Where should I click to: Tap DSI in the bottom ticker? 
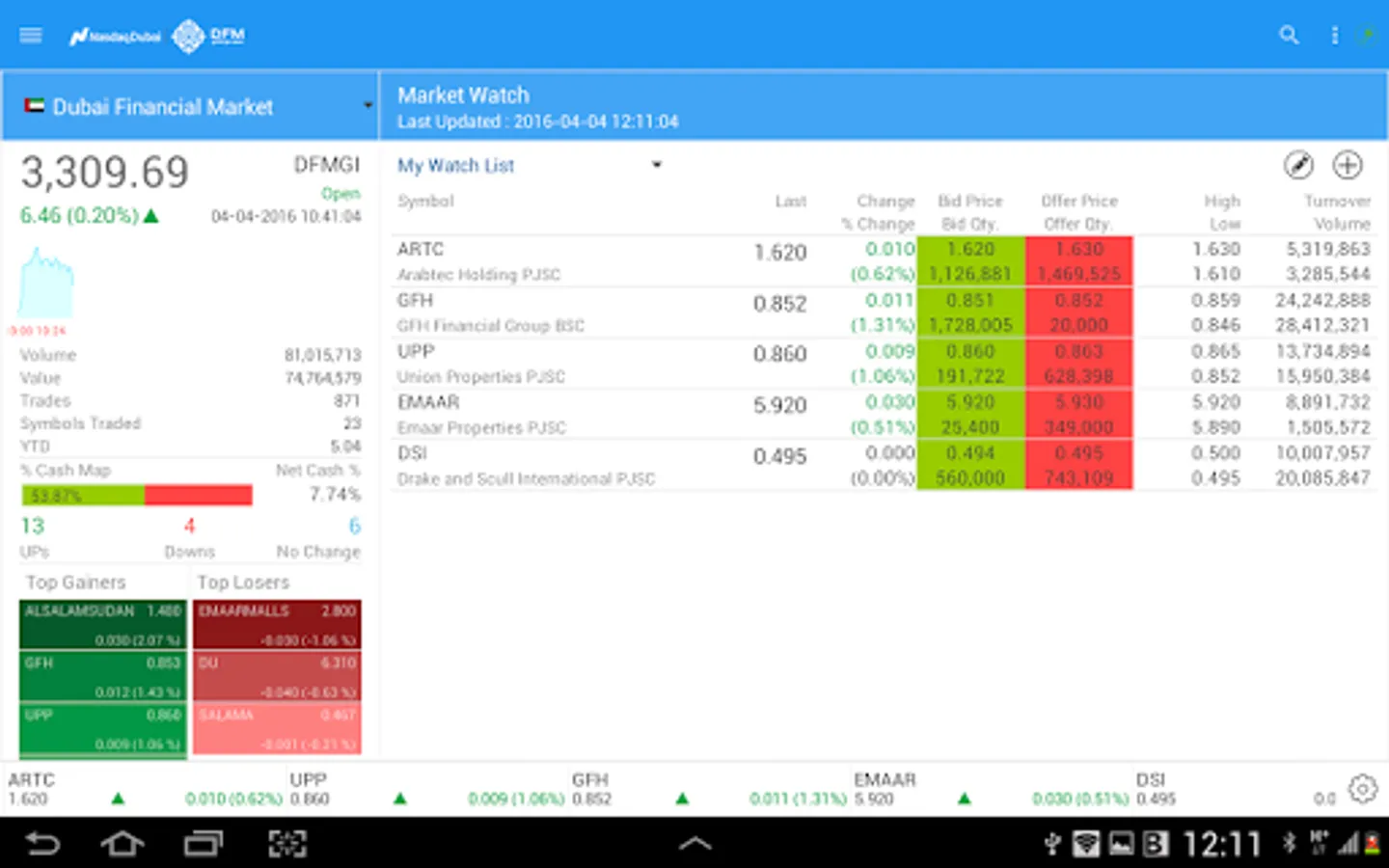coord(1151,779)
